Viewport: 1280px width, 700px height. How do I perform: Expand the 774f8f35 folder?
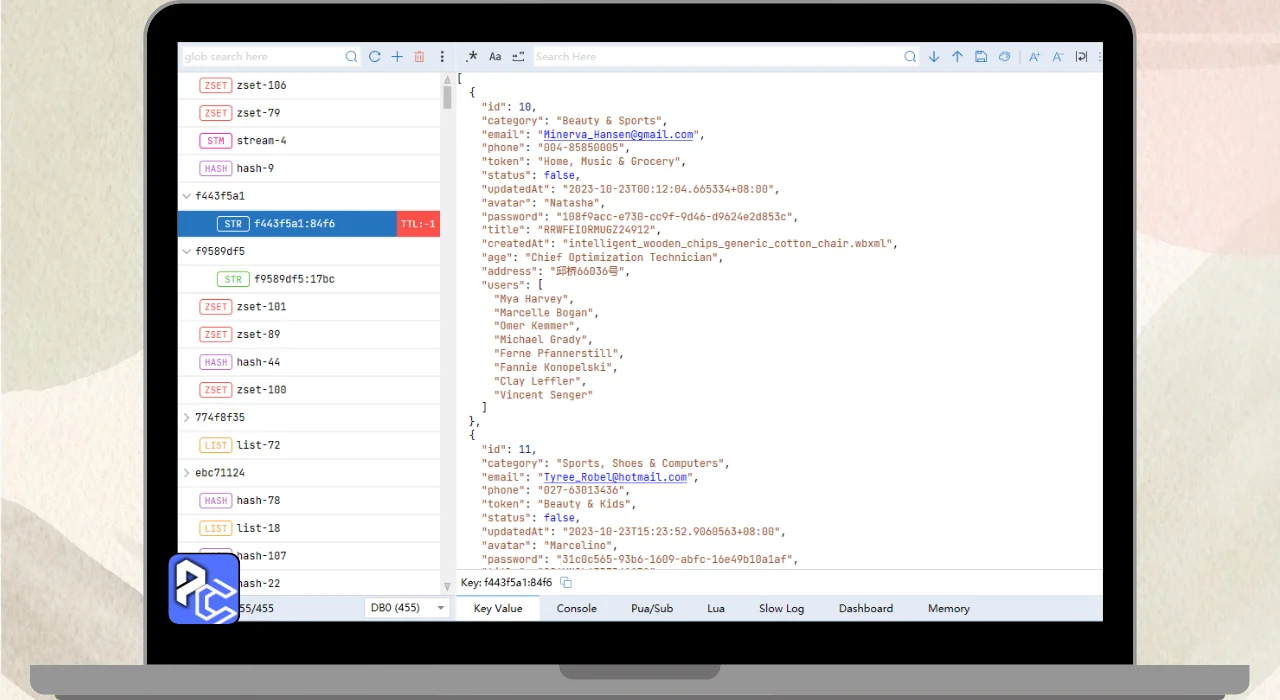(187, 417)
